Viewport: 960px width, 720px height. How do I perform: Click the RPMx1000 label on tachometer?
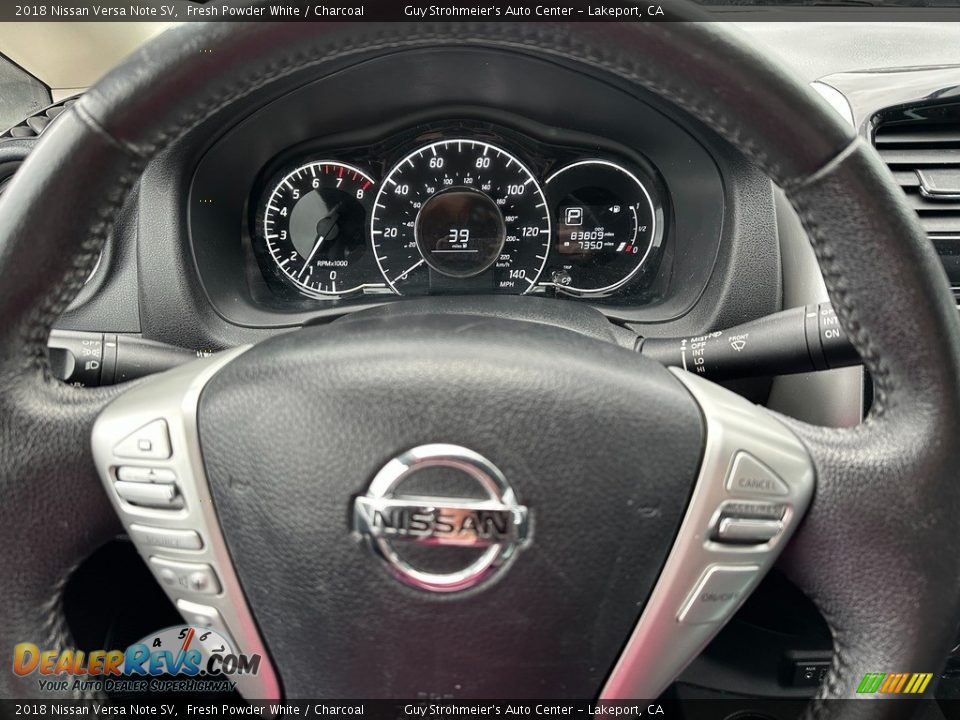tap(332, 263)
